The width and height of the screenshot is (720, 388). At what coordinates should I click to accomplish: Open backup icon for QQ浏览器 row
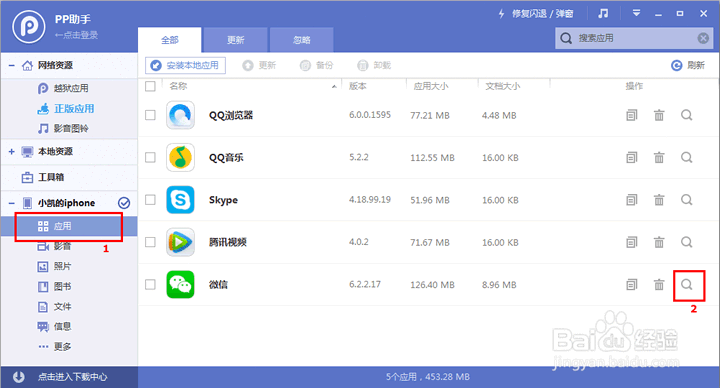tap(632, 115)
